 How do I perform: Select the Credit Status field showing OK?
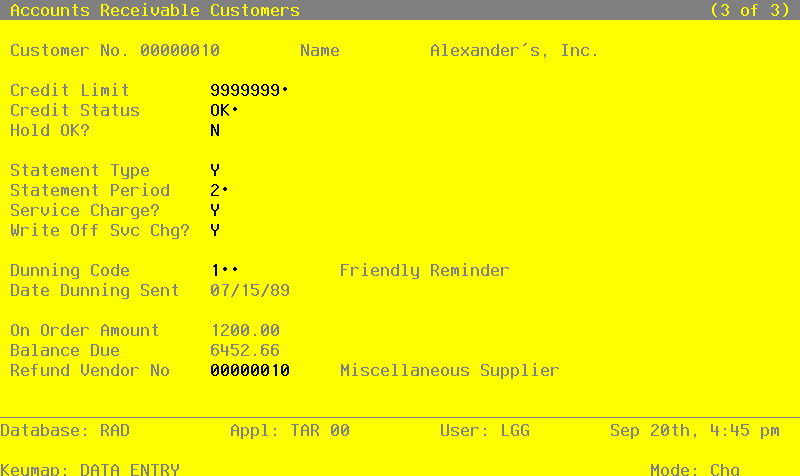pos(224,110)
